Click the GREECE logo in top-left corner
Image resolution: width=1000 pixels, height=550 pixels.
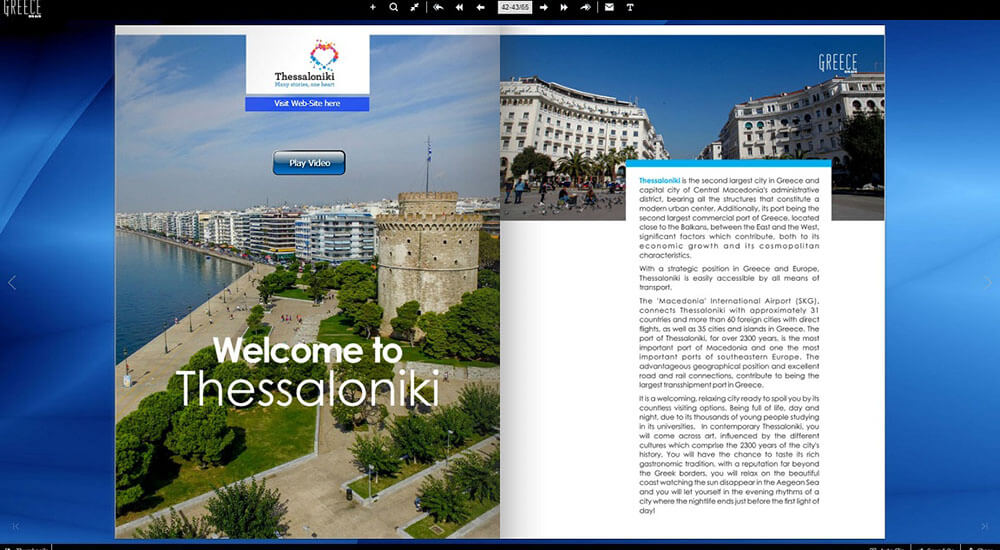[x=22, y=8]
